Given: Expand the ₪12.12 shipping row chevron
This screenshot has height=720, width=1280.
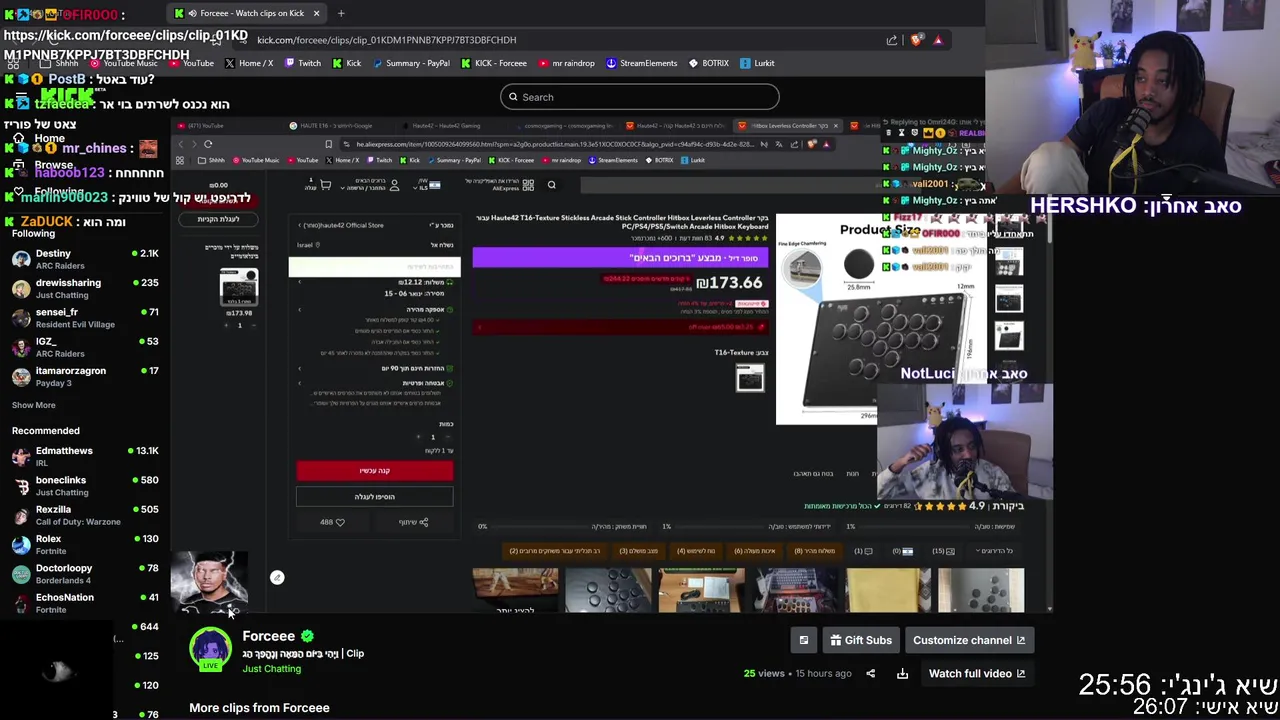Looking at the screenshot, I should pyautogui.click(x=299, y=282).
